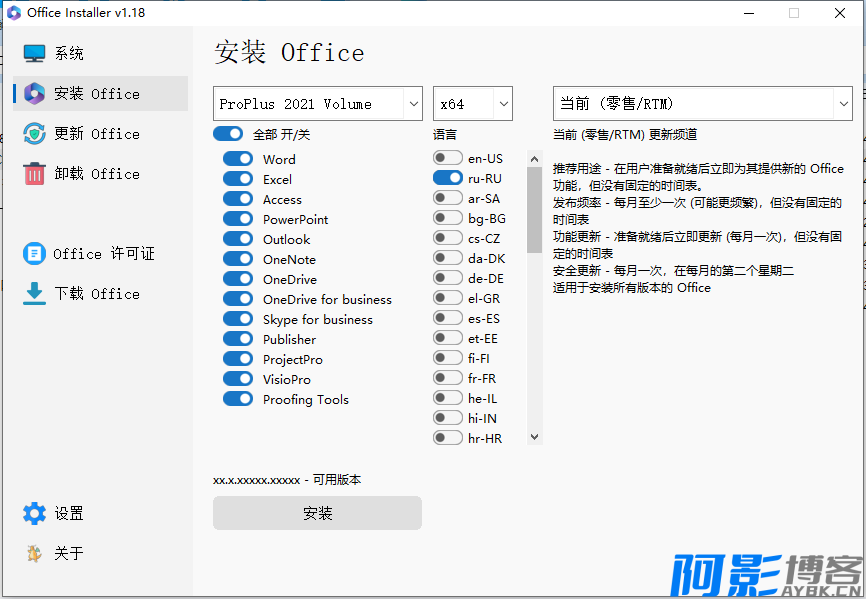Turn on the de-DE language switch
This screenshot has width=866, height=599.
click(x=447, y=278)
